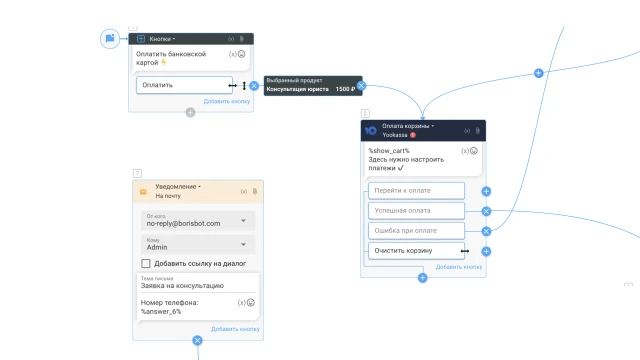Enable Добавить ссылку на диалог checkbox
Screen dimensions: 640x360
146,264
